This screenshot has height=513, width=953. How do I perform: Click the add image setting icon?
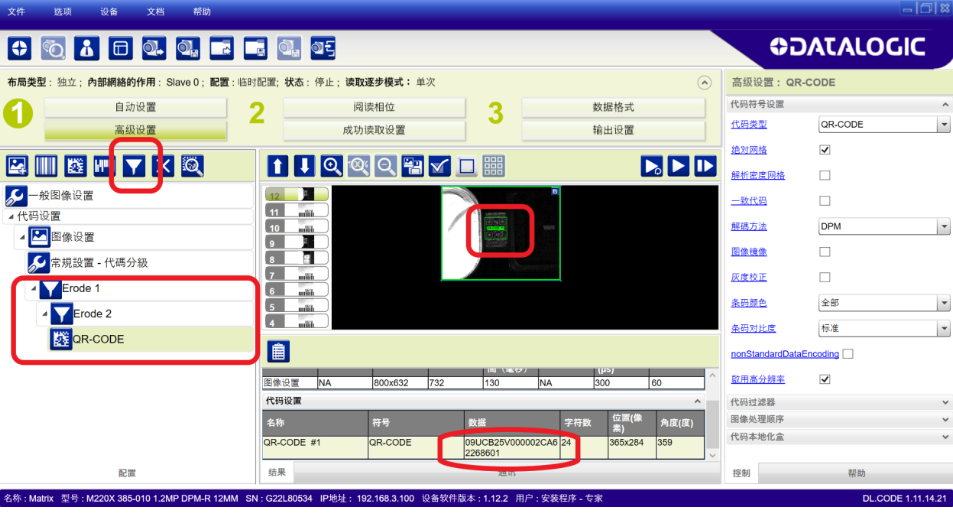[x=18, y=167]
